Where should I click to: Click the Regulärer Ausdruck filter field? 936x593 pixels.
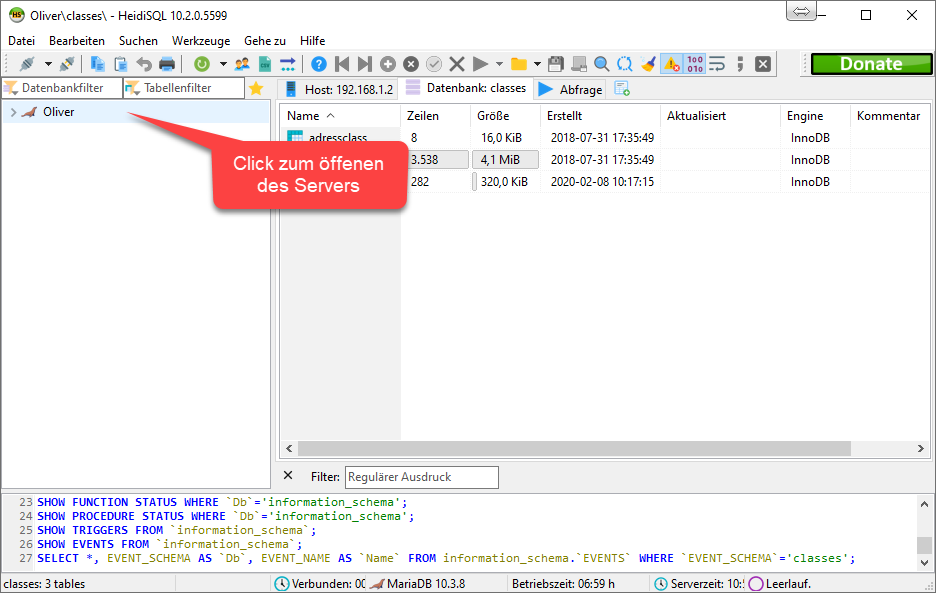[421, 477]
